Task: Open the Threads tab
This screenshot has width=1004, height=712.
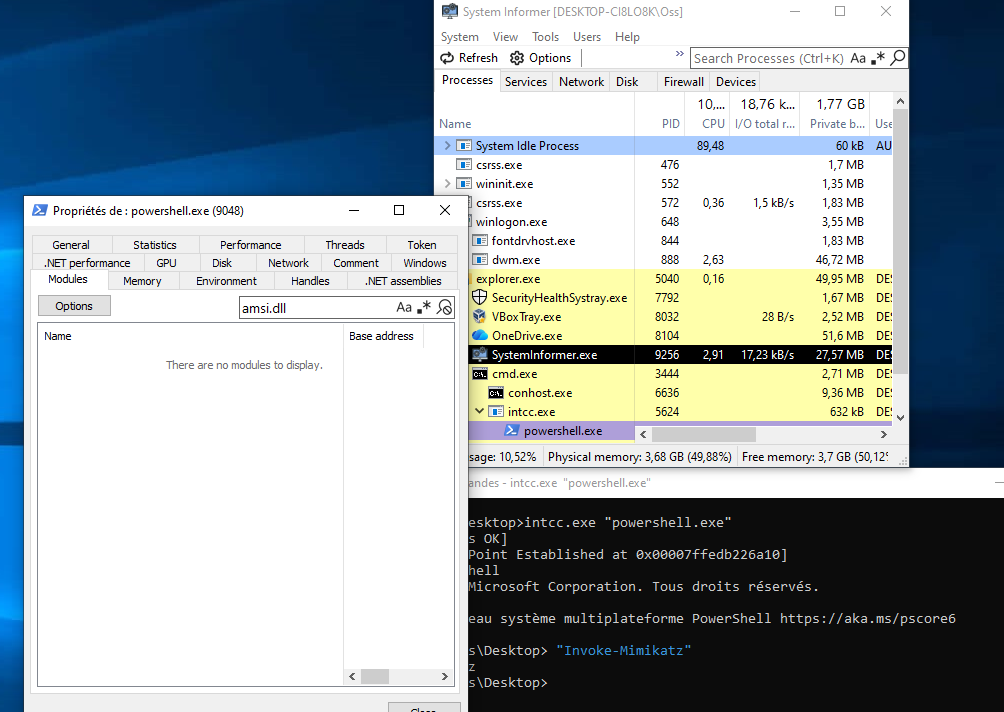Action: (x=344, y=245)
